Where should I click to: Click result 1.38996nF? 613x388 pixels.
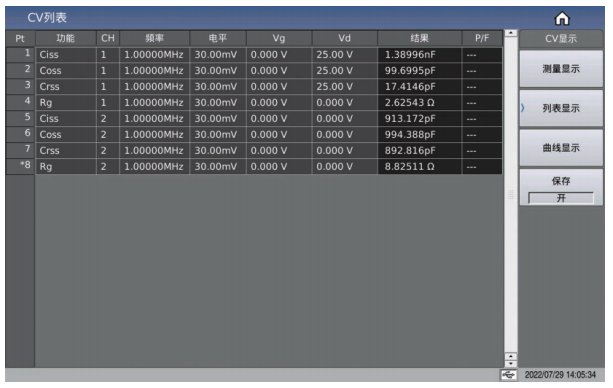419,55
